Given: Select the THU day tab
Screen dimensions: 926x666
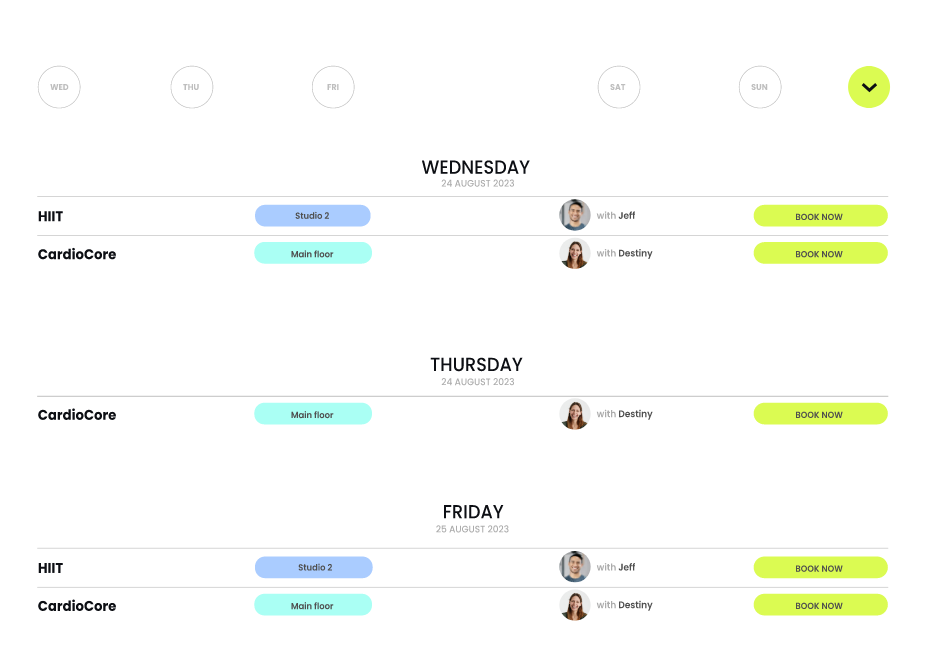Looking at the screenshot, I should click(x=191, y=87).
